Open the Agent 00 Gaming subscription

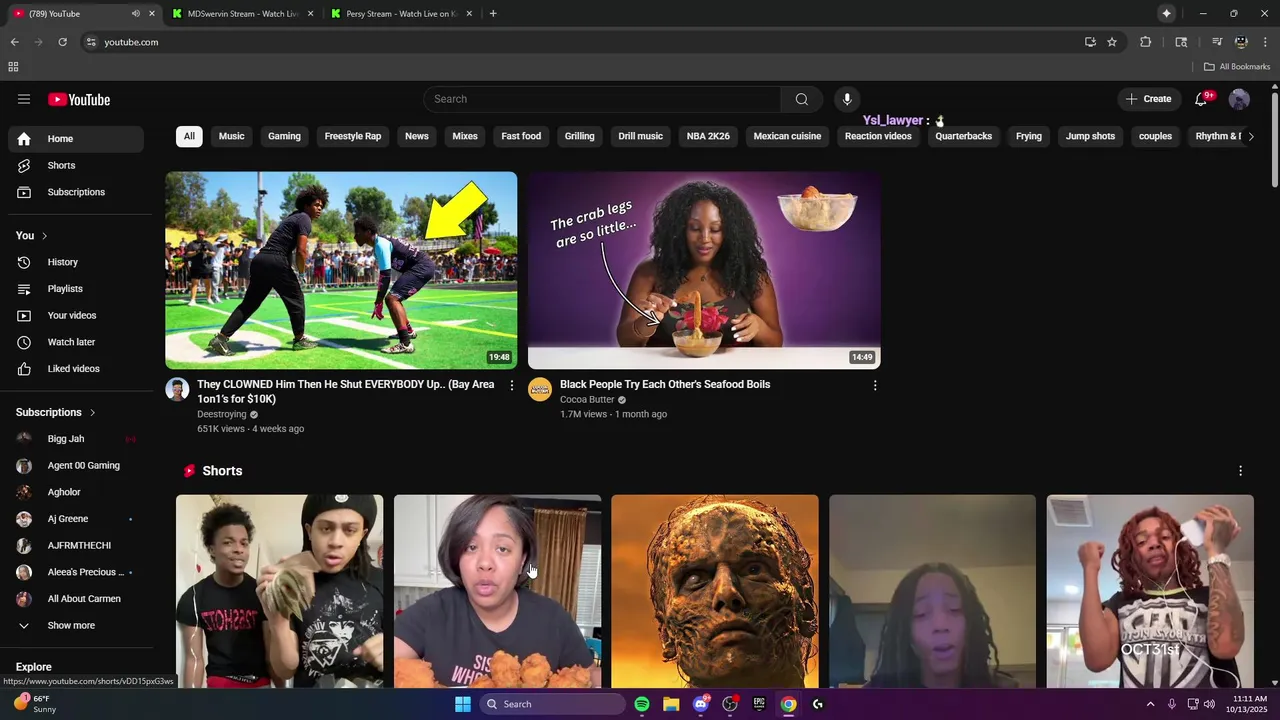[x=76, y=466]
